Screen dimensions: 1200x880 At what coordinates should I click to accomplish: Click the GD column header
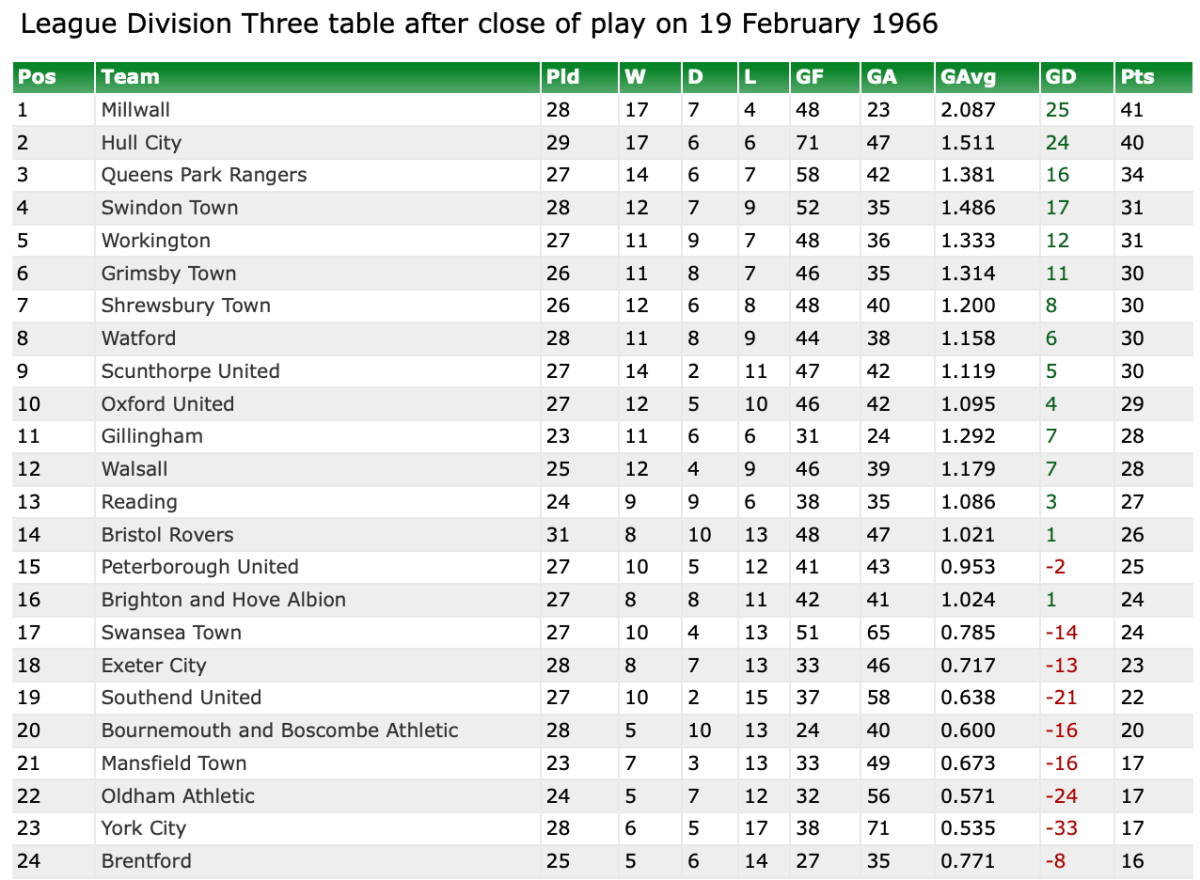(x=1060, y=77)
